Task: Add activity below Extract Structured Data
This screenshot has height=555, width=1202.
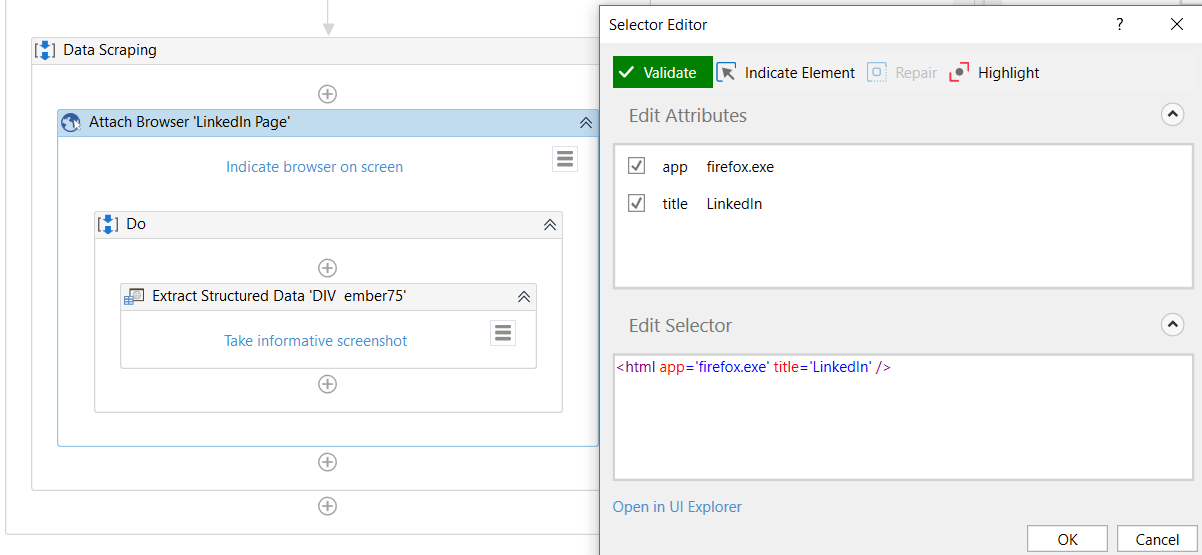Action: pos(327,384)
